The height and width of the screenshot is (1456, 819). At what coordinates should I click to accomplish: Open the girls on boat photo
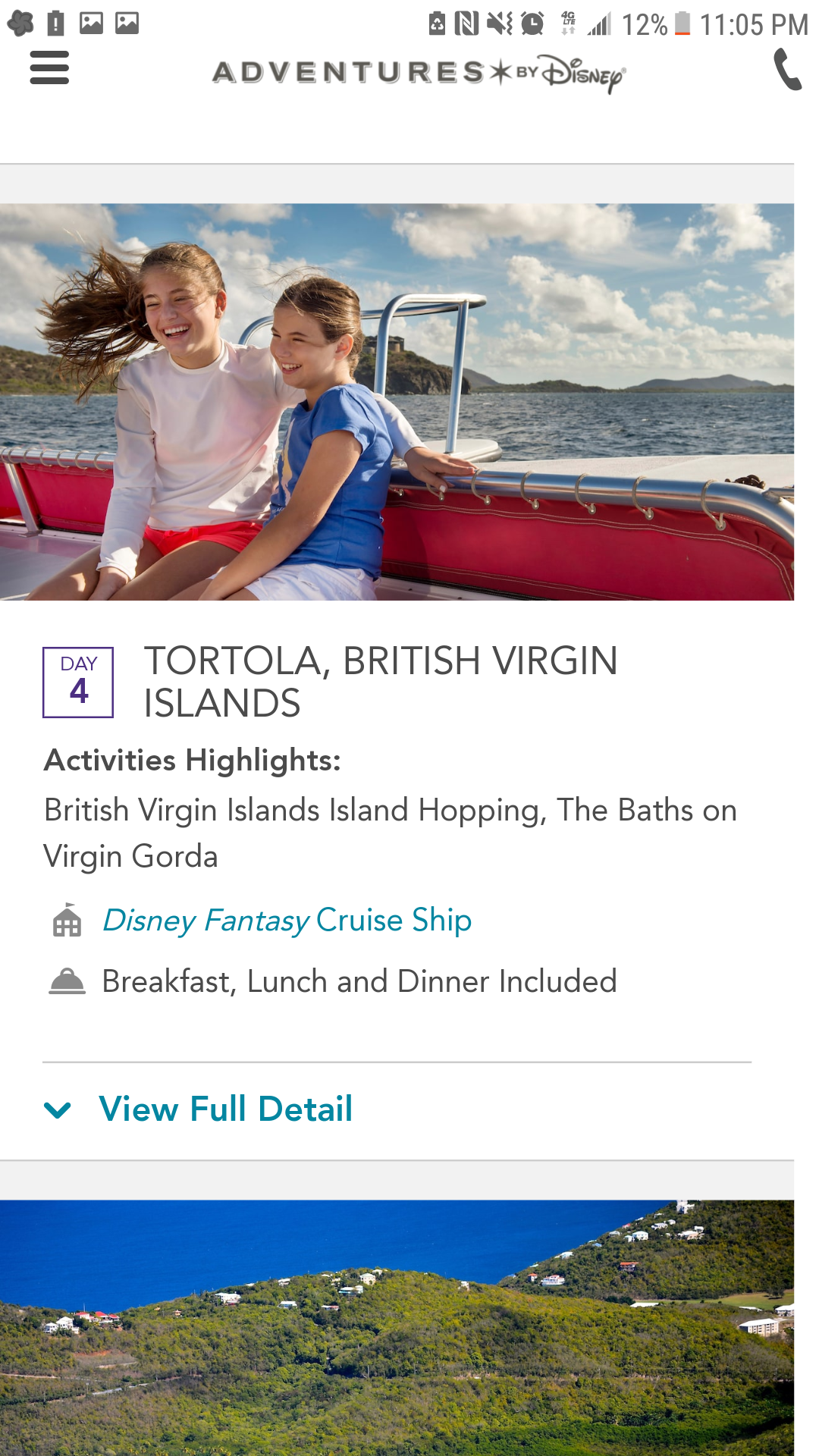(397, 402)
